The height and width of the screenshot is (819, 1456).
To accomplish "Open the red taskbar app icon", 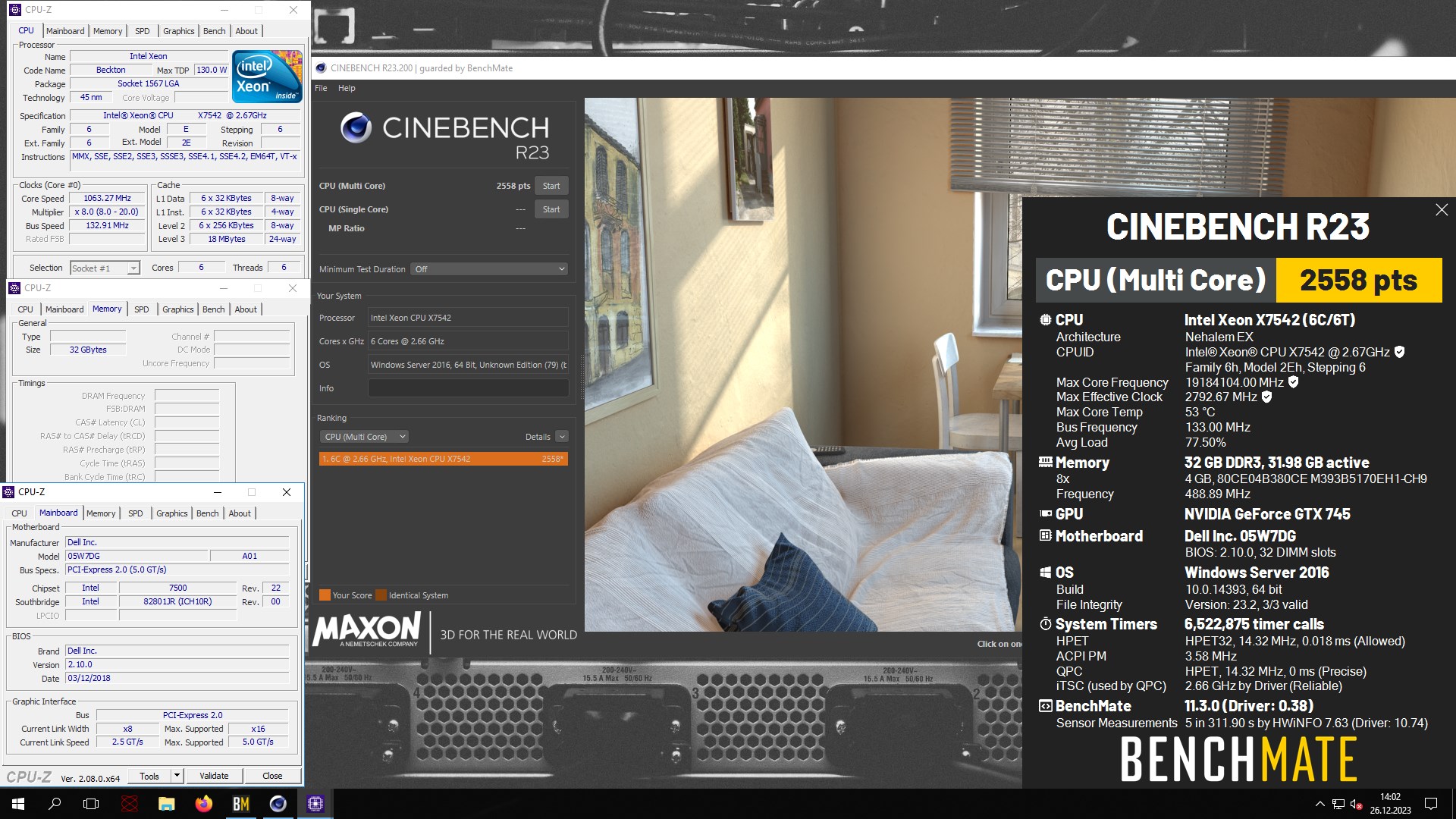I will [x=130, y=804].
